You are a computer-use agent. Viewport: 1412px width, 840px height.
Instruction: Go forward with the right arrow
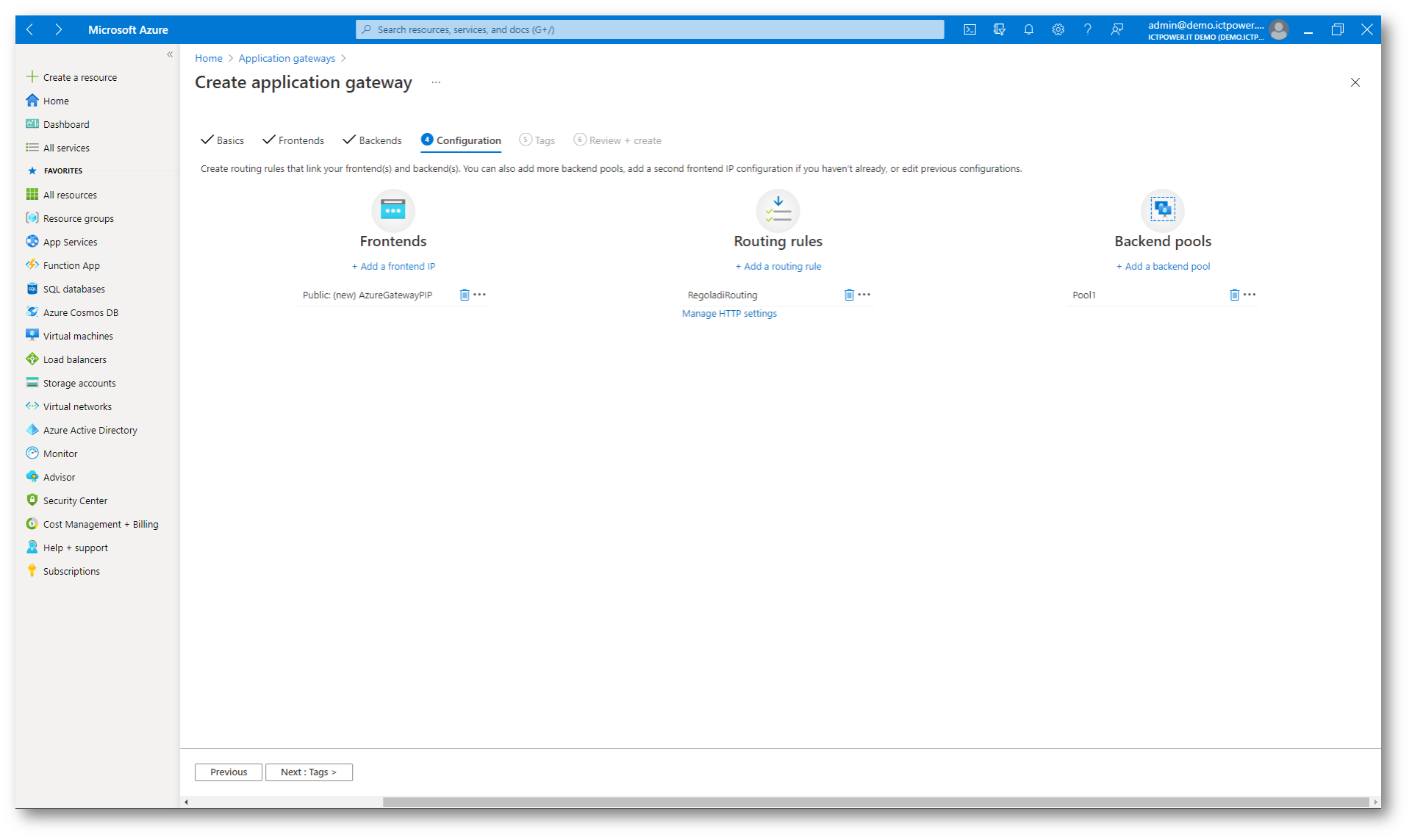coord(58,29)
